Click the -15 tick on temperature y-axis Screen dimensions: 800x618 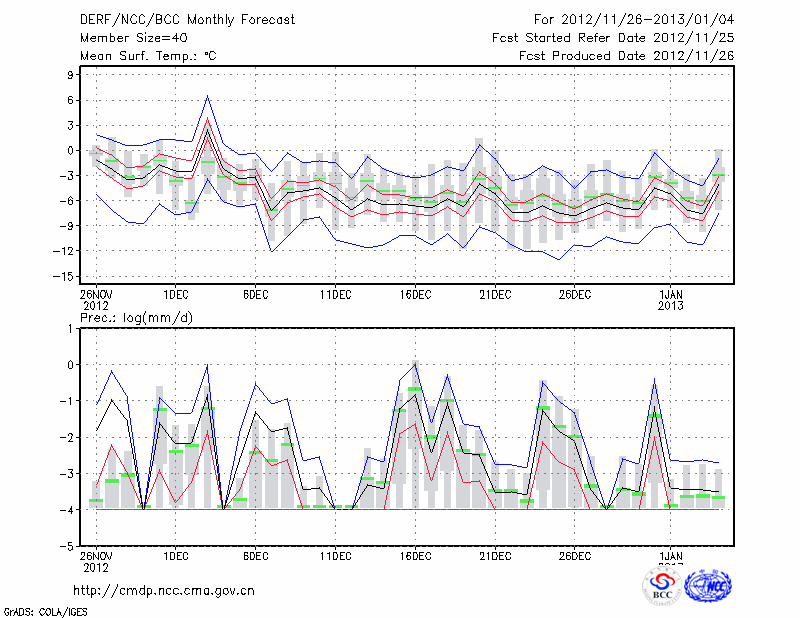67,275
